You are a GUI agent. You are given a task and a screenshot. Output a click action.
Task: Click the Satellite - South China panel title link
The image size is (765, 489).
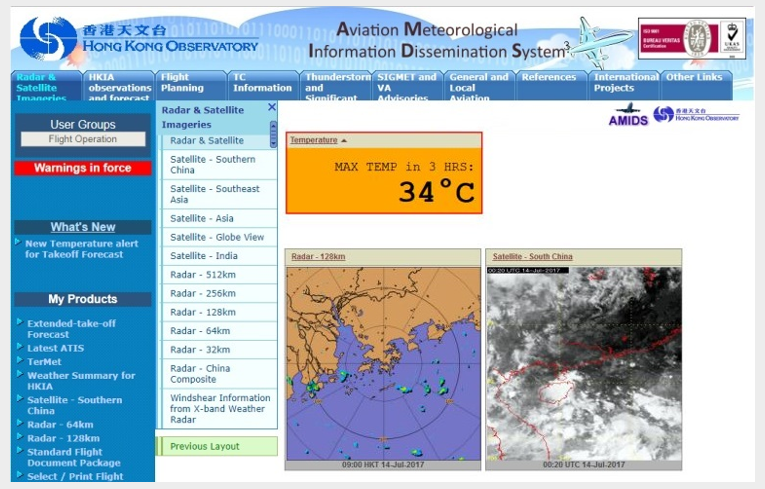click(x=532, y=257)
